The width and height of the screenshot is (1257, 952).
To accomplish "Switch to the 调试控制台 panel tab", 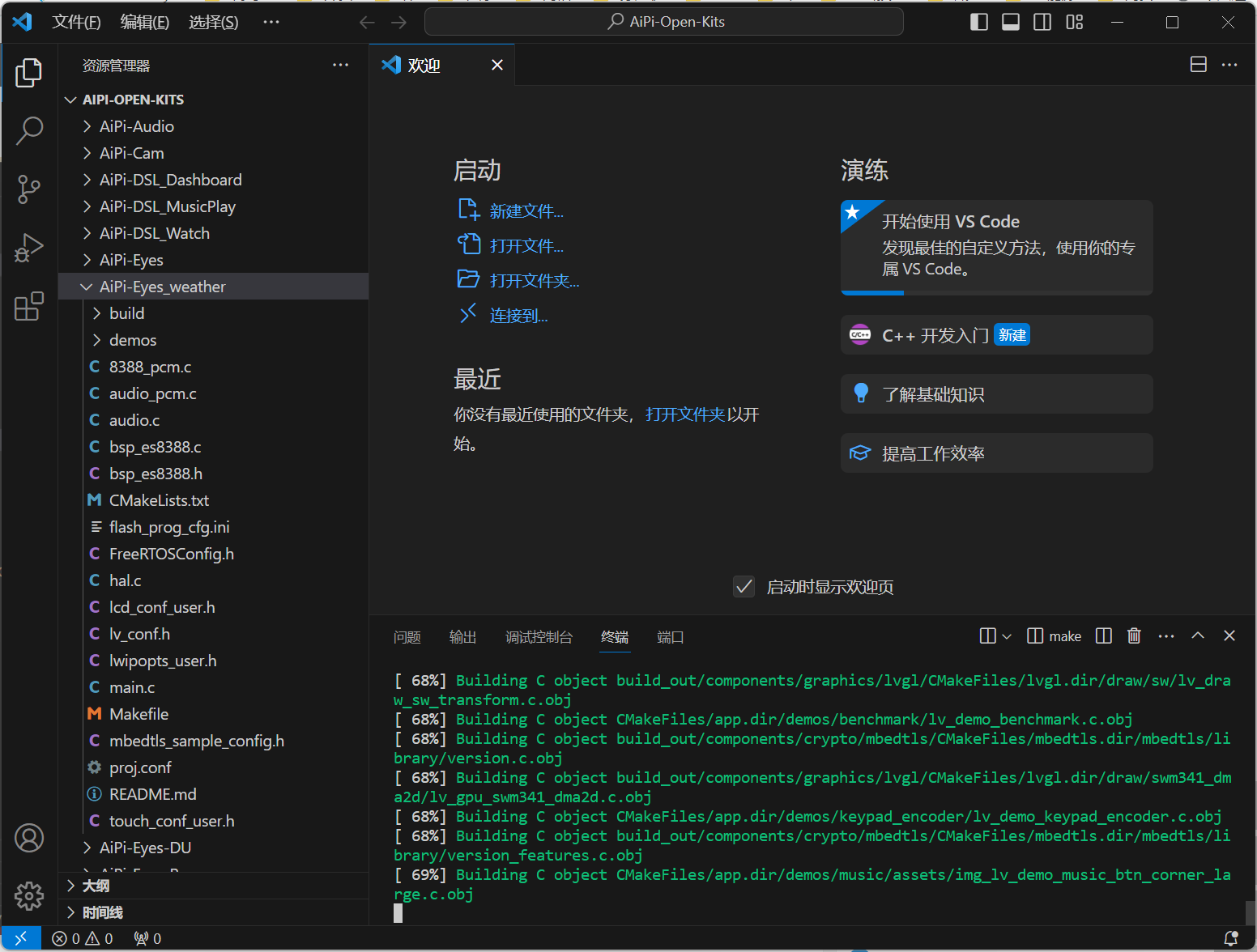I will coord(539,637).
